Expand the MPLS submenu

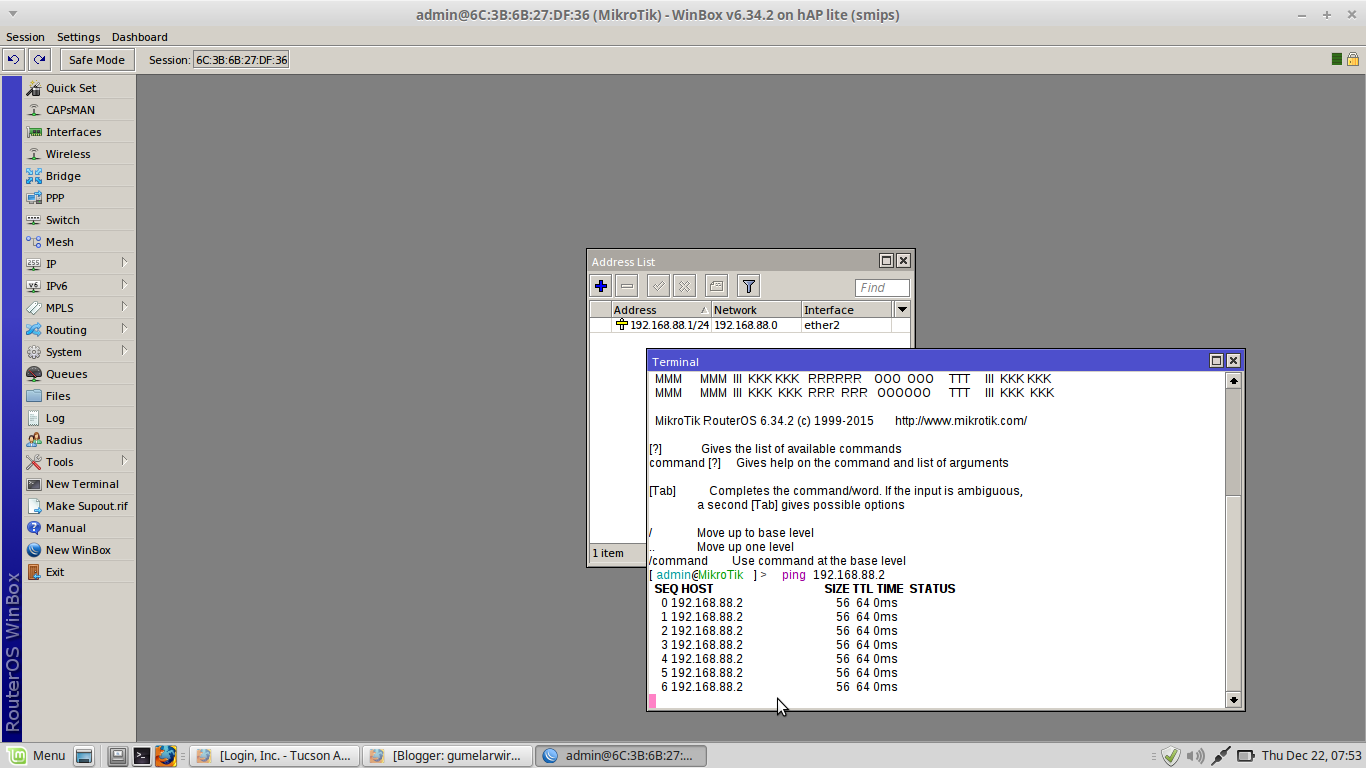pos(79,308)
